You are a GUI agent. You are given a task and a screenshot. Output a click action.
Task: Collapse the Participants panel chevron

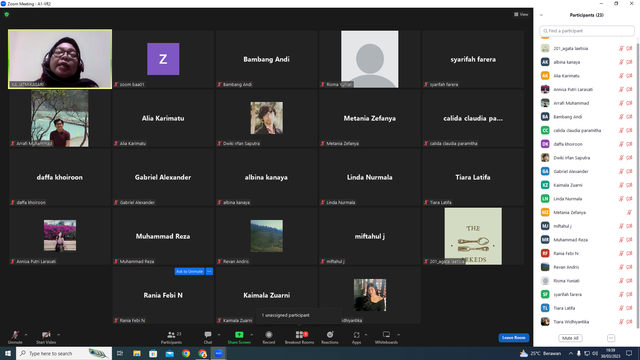541,15
